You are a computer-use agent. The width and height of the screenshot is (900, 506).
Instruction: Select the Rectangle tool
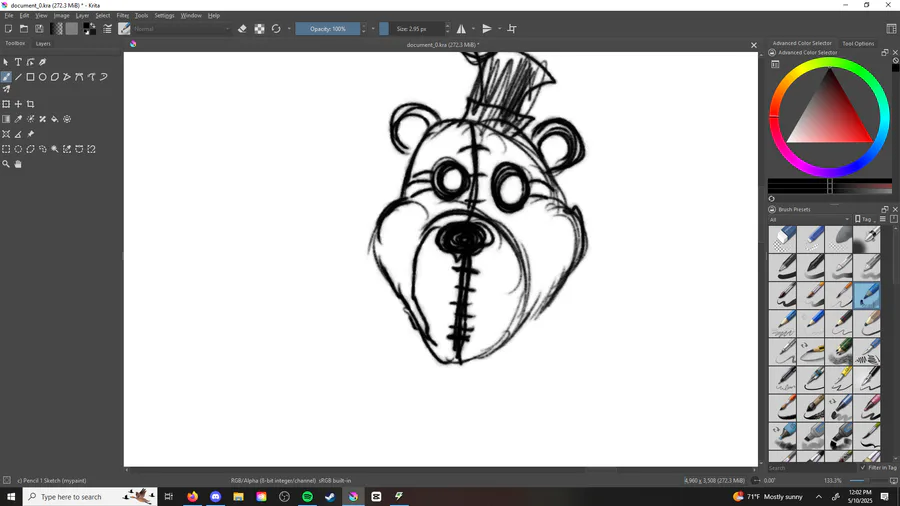[30, 77]
